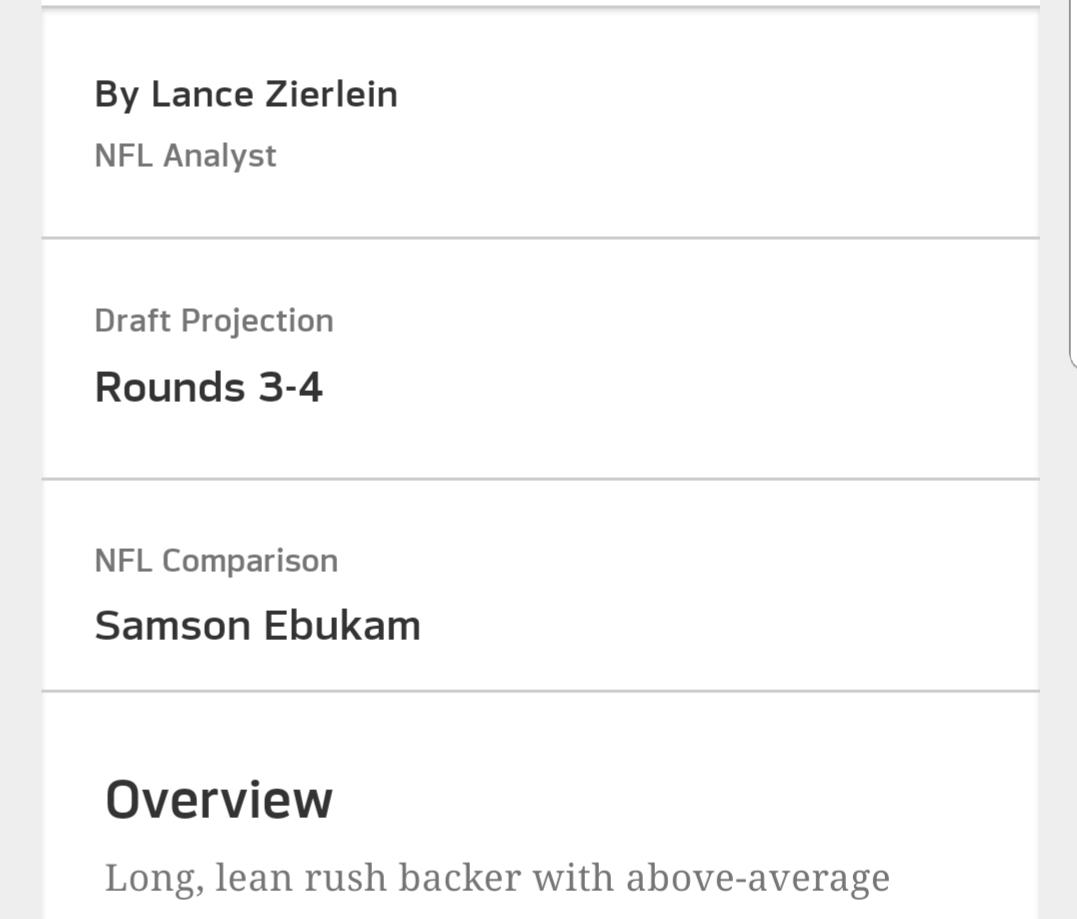Screen dimensions: 1077x919
Task: Select the NFL Comparison label
Action: (x=216, y=561)
